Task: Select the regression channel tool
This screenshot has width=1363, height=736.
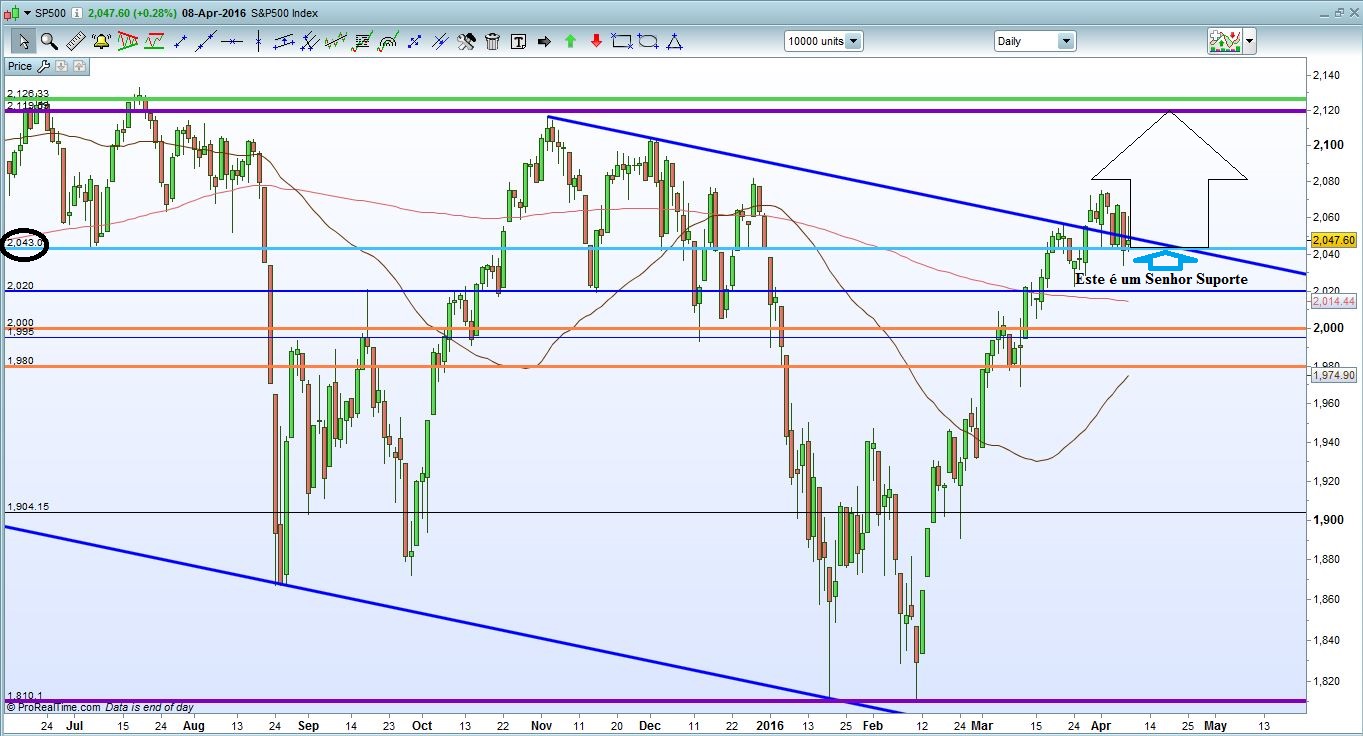Action: [x=336, y=41]
